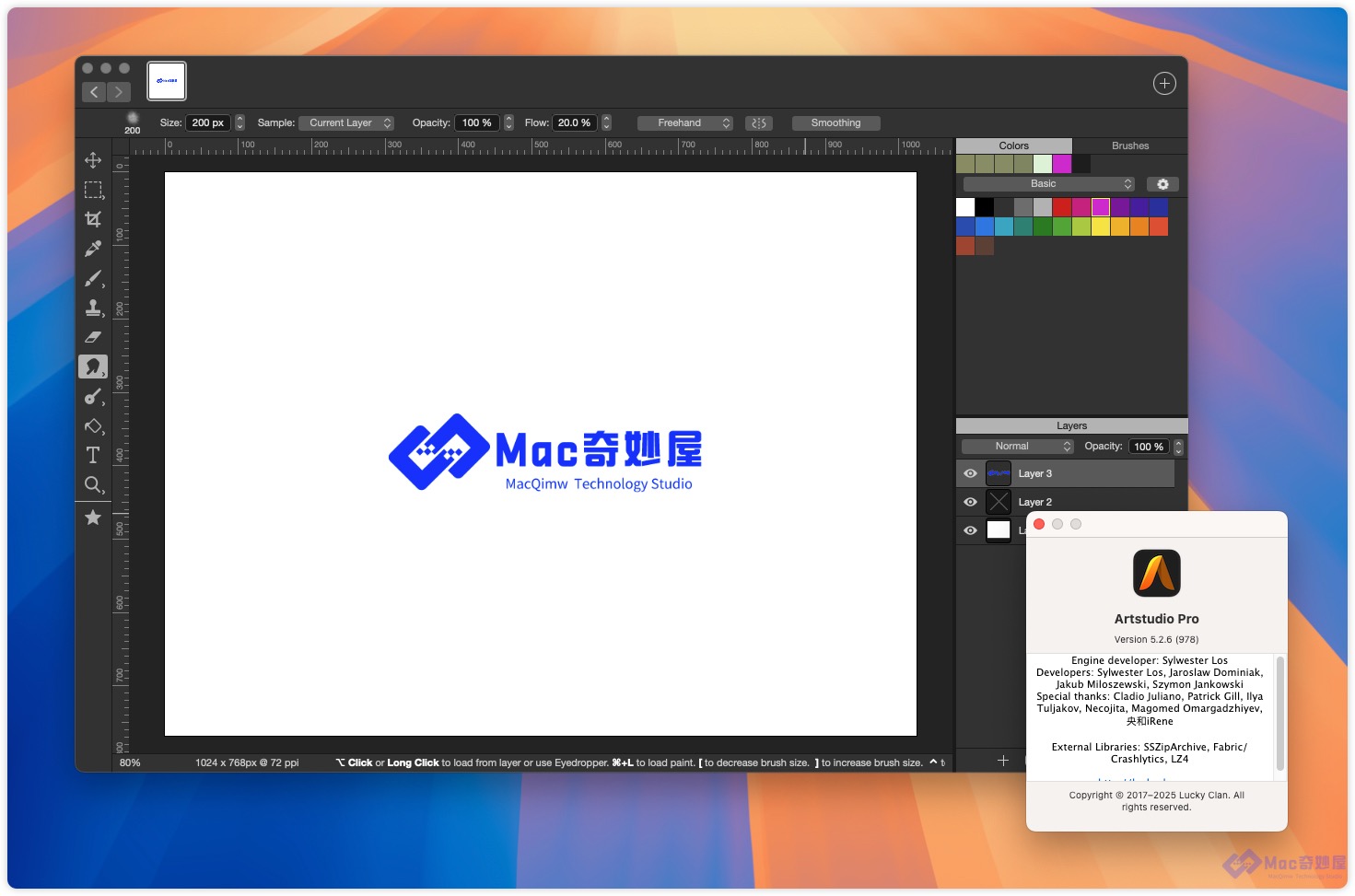Select the Move tool
1355x896 pixels.
(x=93, y=160)
